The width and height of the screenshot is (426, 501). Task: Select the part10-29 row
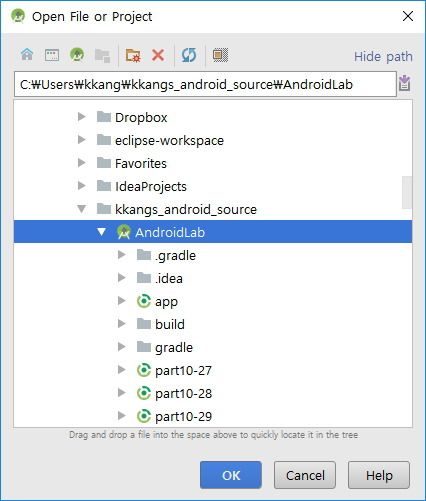pyautogui.click(x=213, y=416)
